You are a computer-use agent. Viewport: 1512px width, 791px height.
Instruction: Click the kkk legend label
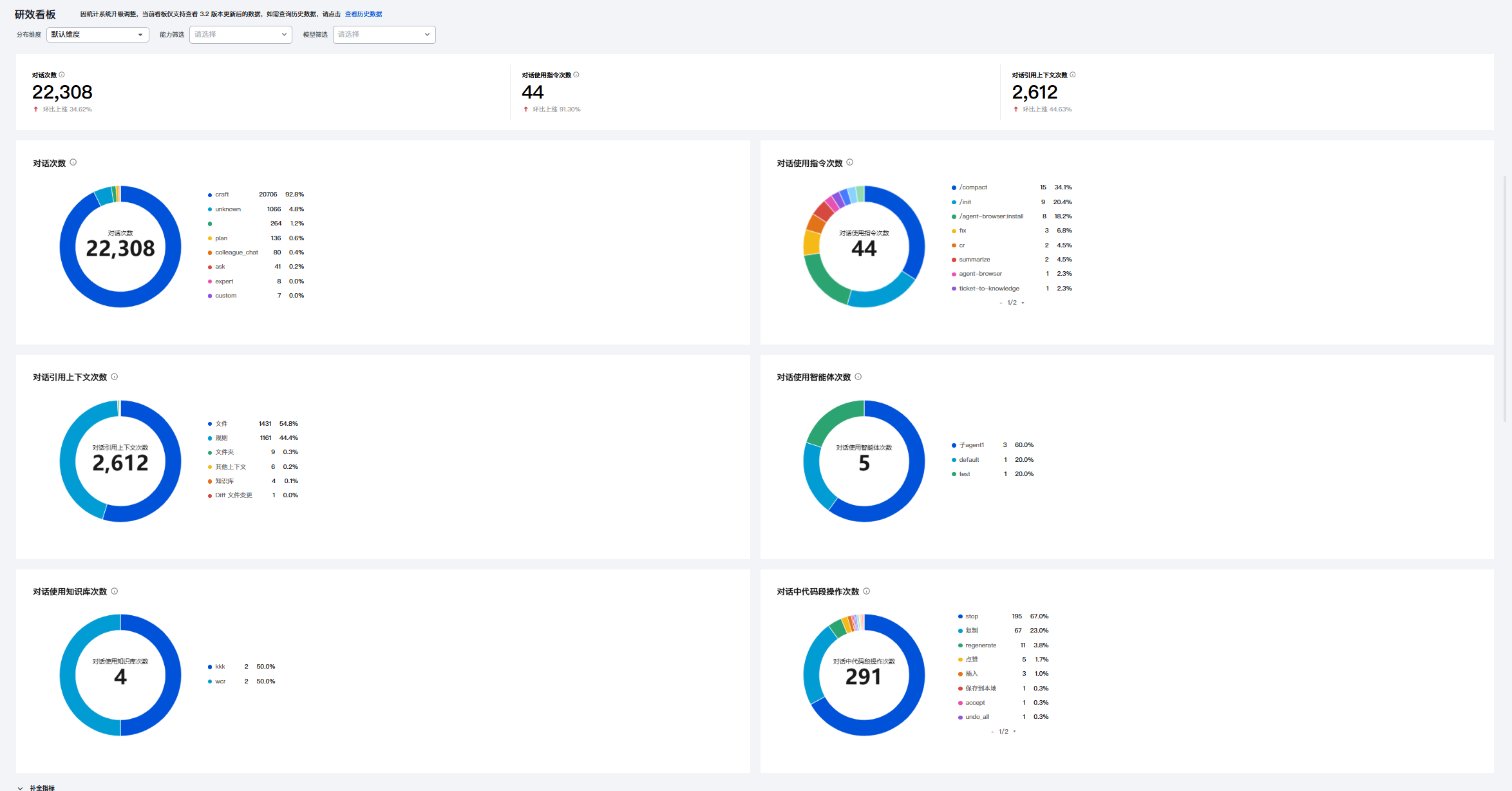coord(220,667)
